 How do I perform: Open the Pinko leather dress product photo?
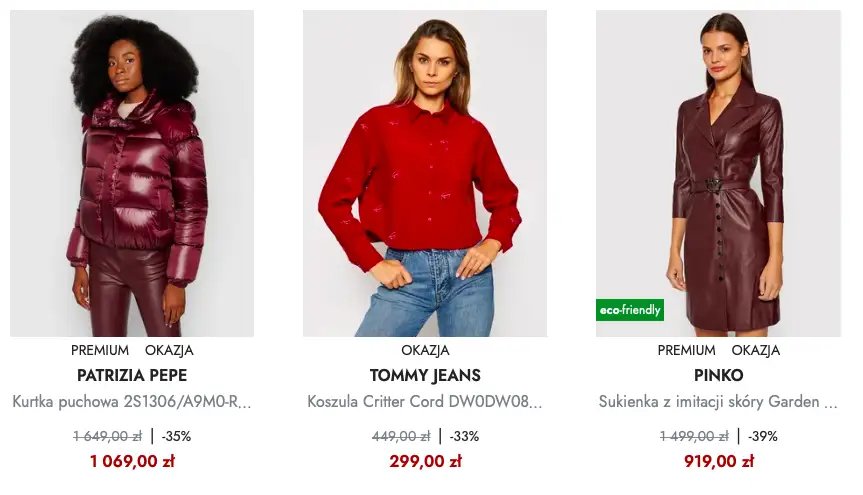click(718, 173)
